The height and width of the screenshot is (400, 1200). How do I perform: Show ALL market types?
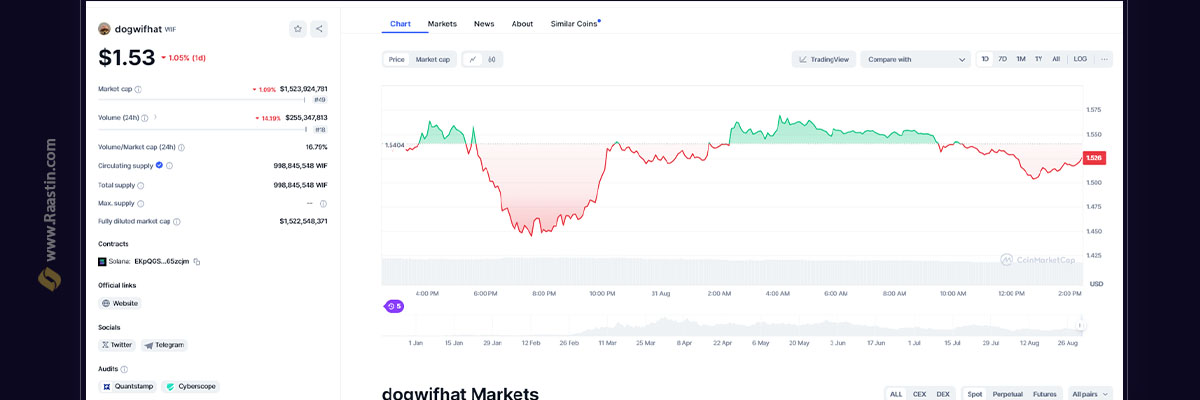(896, 394)
